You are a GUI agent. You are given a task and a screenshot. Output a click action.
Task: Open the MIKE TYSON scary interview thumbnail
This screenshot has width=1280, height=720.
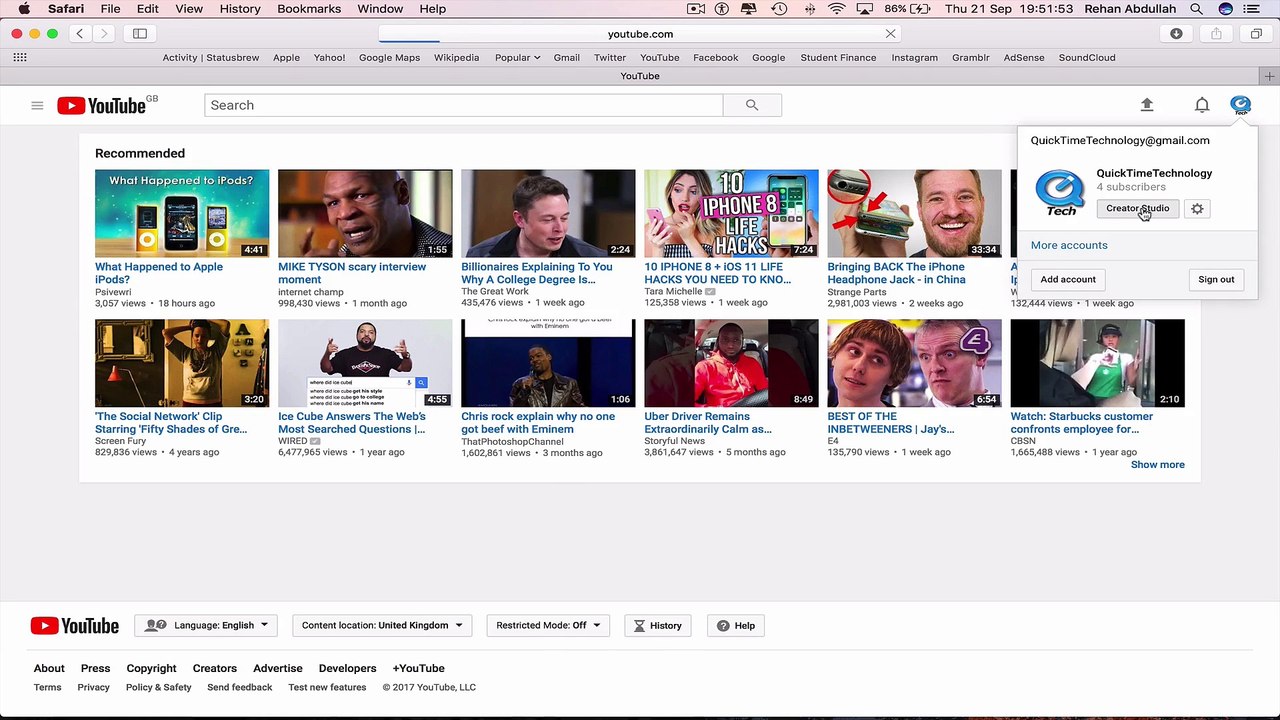pyautogui.click(x=365, y=213)
